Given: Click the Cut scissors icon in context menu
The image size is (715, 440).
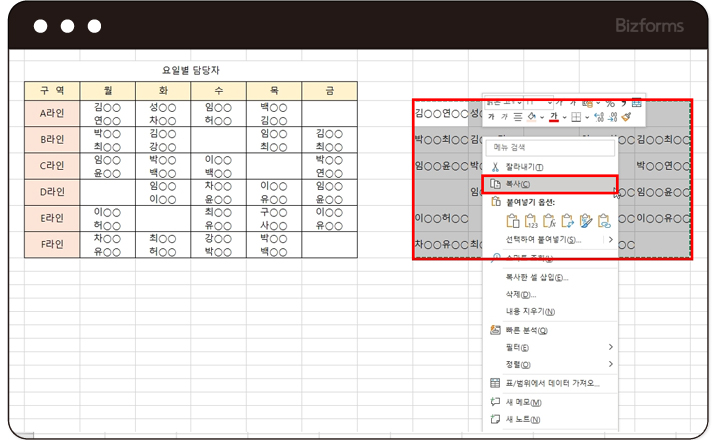Looking at the screenshot, I should (495, 167).
